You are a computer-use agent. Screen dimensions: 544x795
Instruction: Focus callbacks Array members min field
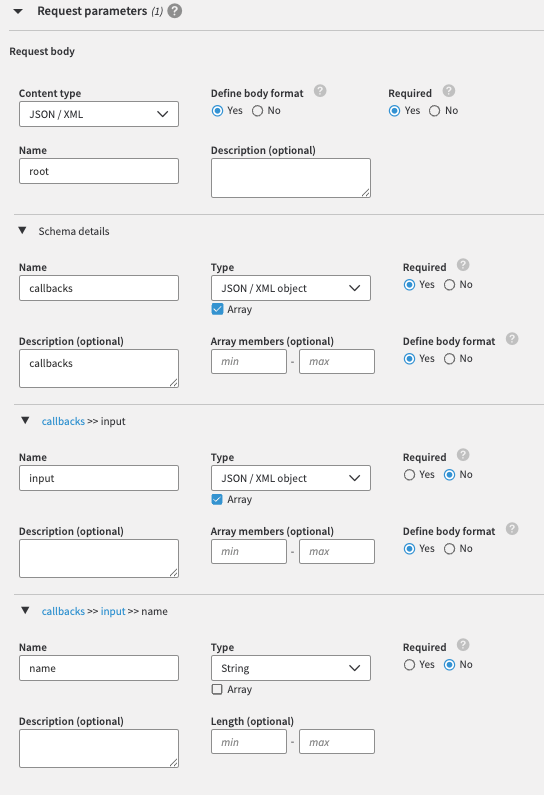coord(249,362)
